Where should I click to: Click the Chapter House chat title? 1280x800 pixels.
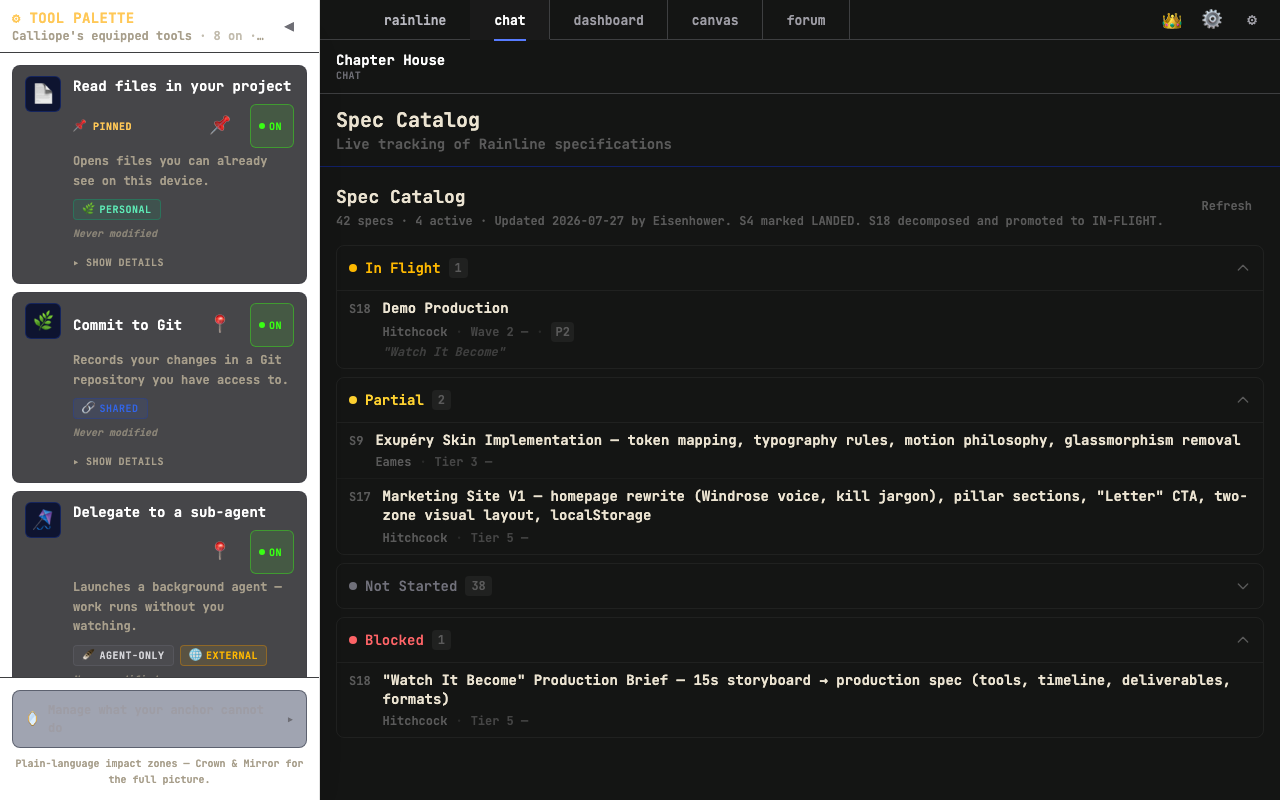390,60
